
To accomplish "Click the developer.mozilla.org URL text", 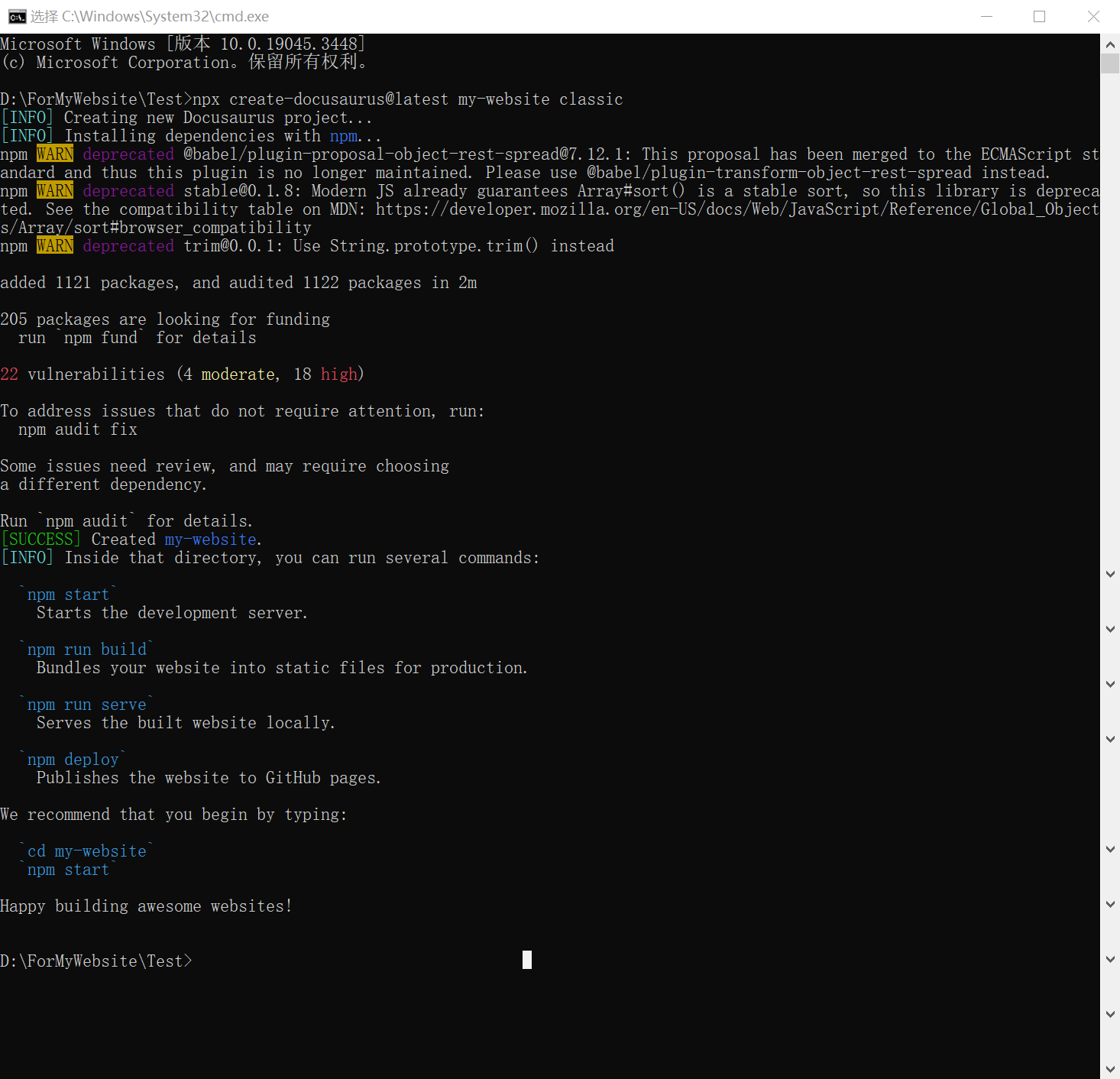I will pos(737,209).
